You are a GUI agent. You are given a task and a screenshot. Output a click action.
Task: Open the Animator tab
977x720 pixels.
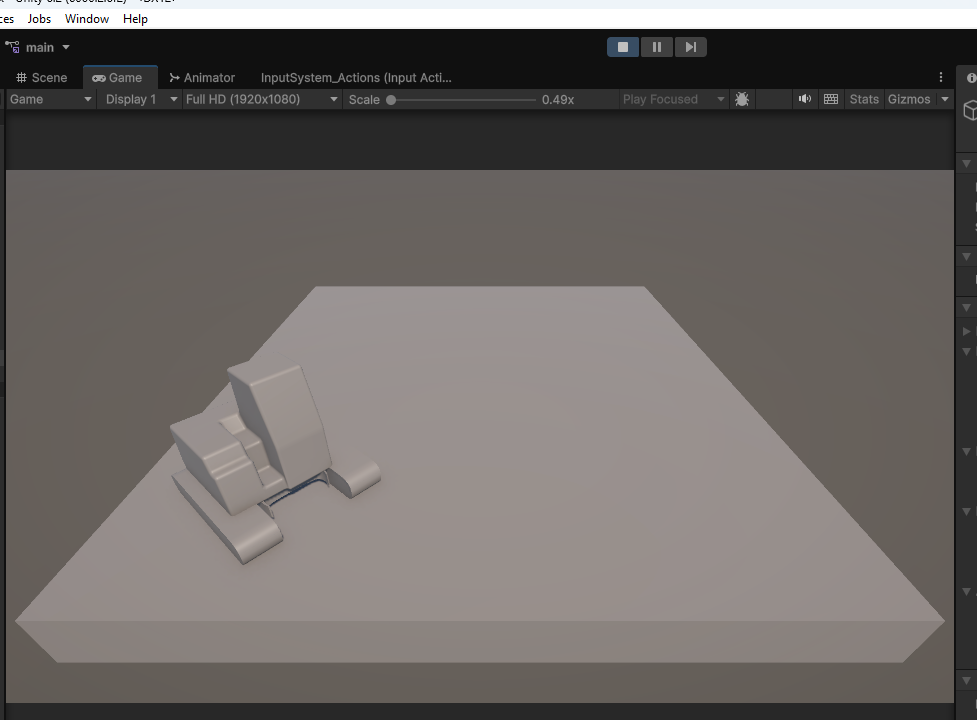tap(203, 78)
